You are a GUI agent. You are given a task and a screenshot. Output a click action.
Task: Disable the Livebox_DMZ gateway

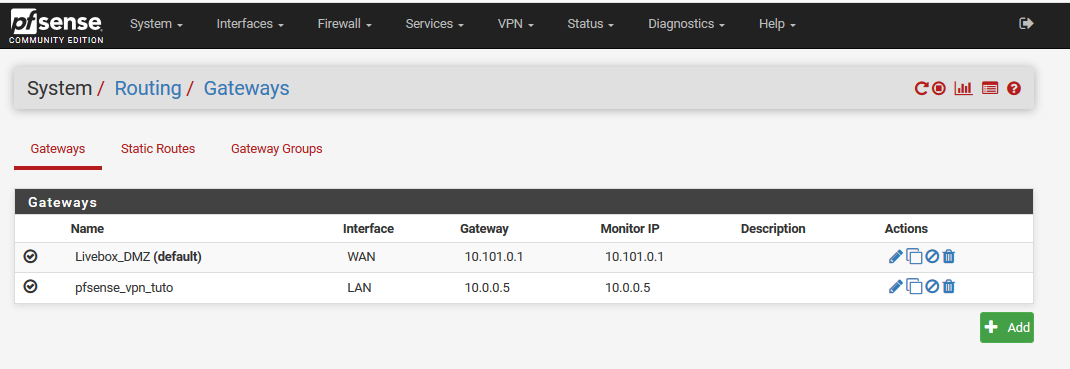coord(931,257)
